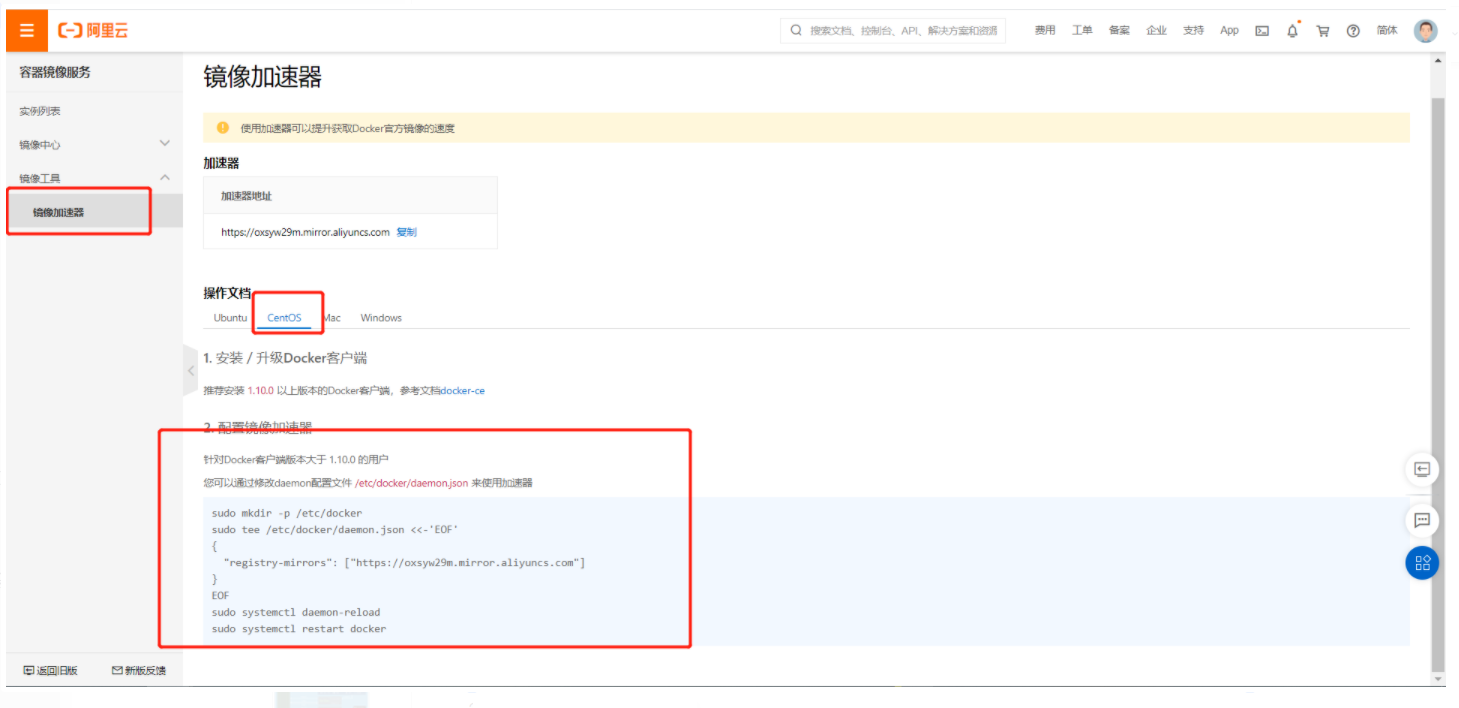Focus the top search input field
The height and width of the screenshot is (708, 1459).
coord(893,30)
